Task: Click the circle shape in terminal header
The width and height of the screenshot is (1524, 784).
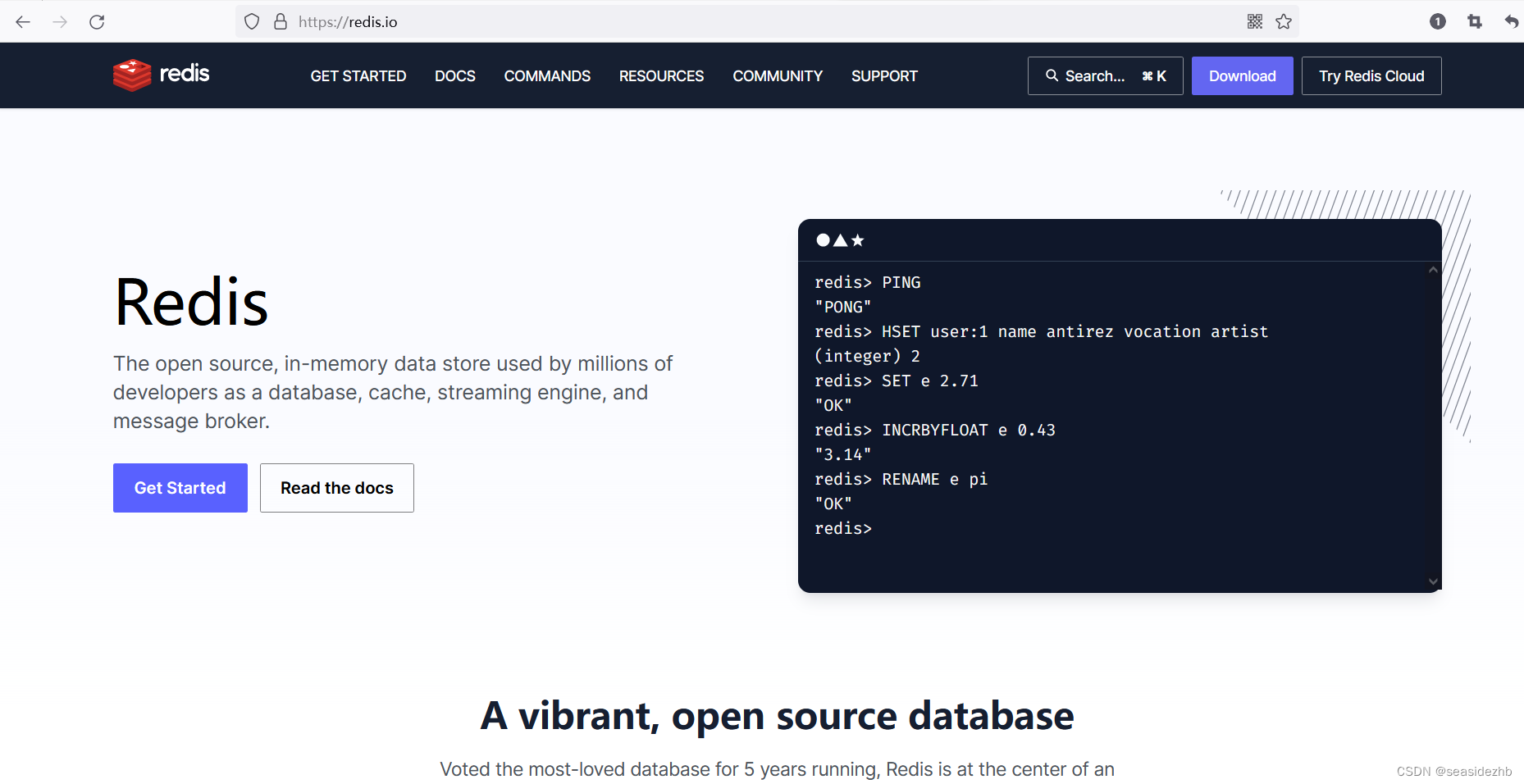Action: point(823,240)
